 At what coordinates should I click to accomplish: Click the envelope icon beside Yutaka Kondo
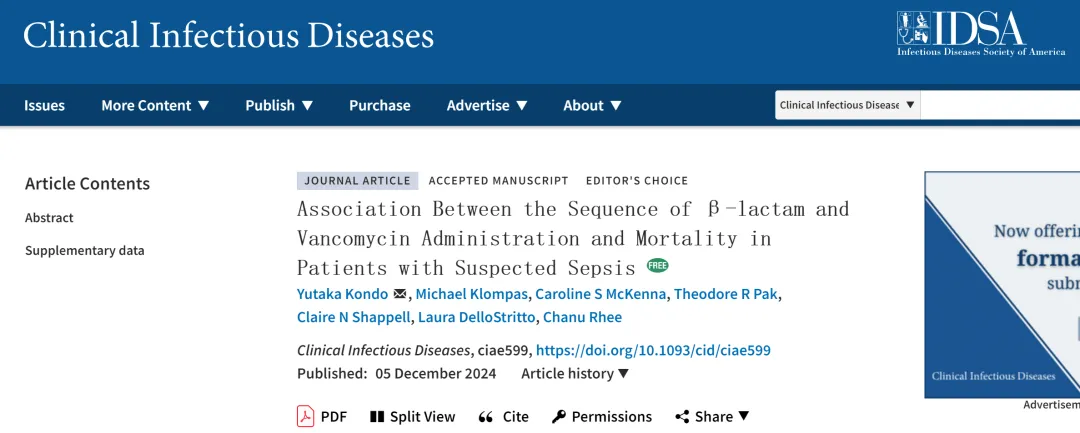400,294
